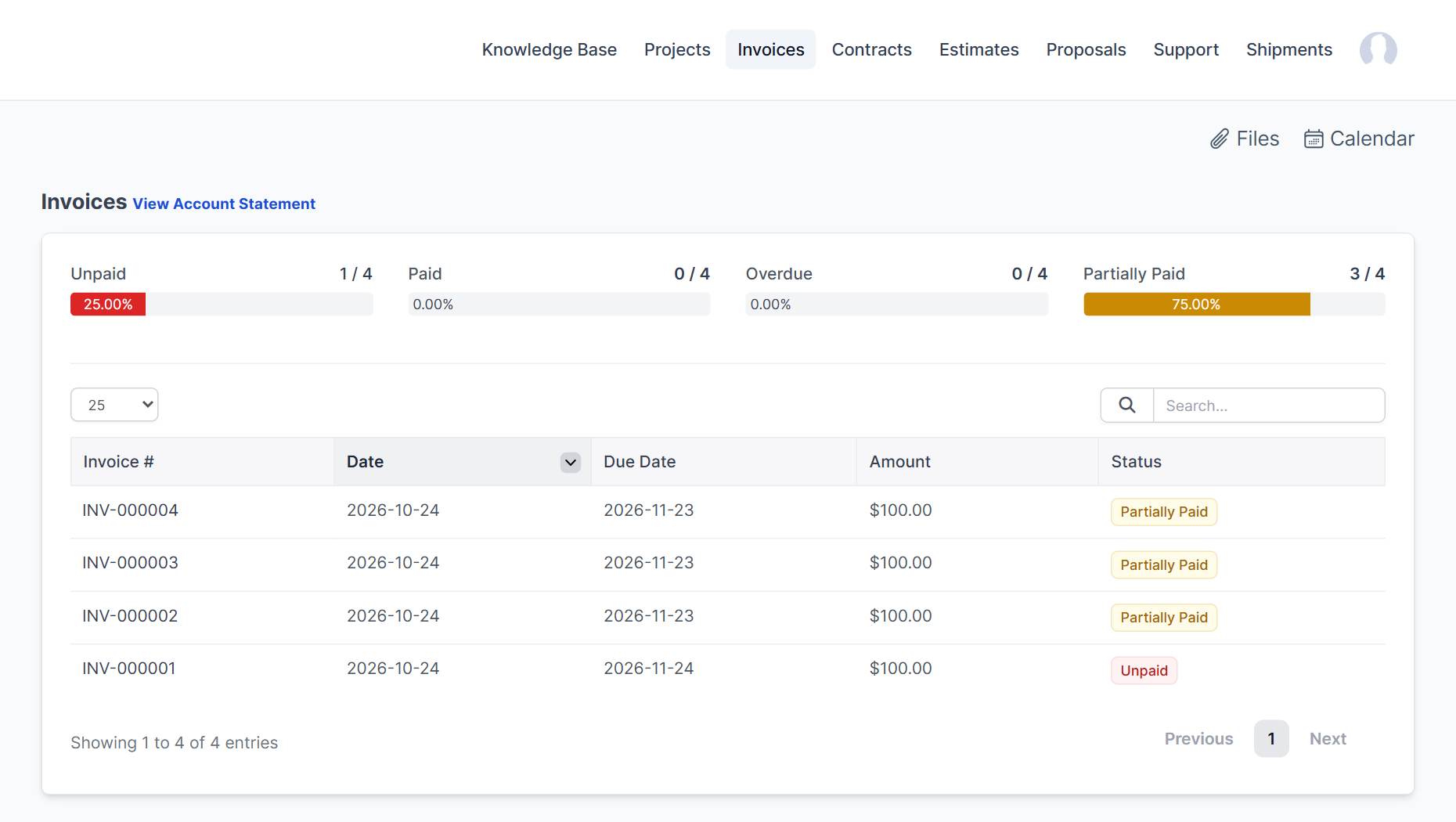Click the Partially Paid 75.00% progress bar
This screenshot has height=822, width=1456.
tap(1196, 305)
